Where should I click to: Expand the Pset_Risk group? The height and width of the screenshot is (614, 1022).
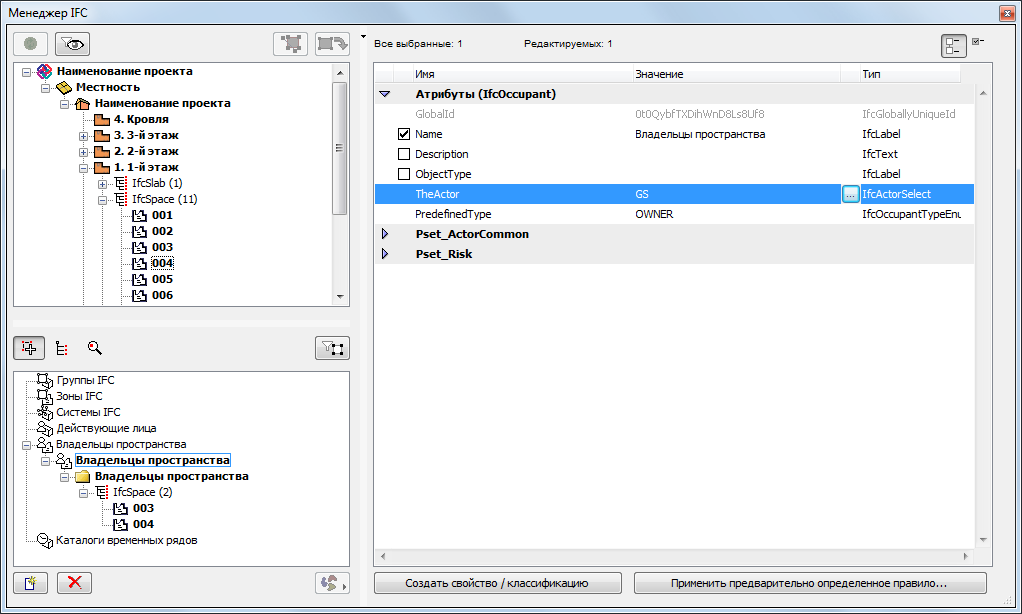click(x=385, y=254)
